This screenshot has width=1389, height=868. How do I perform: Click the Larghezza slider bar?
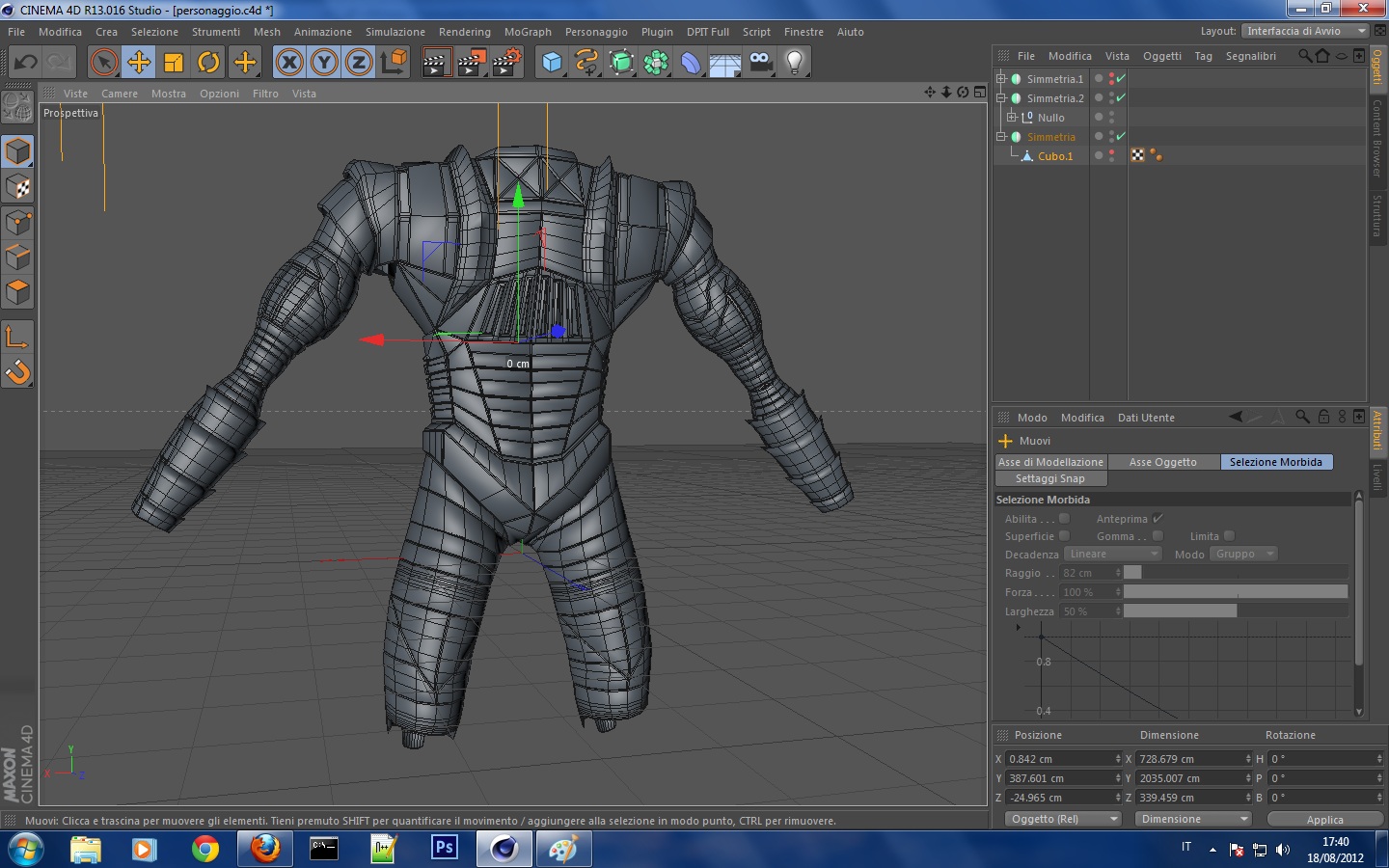pos(1235,611)
